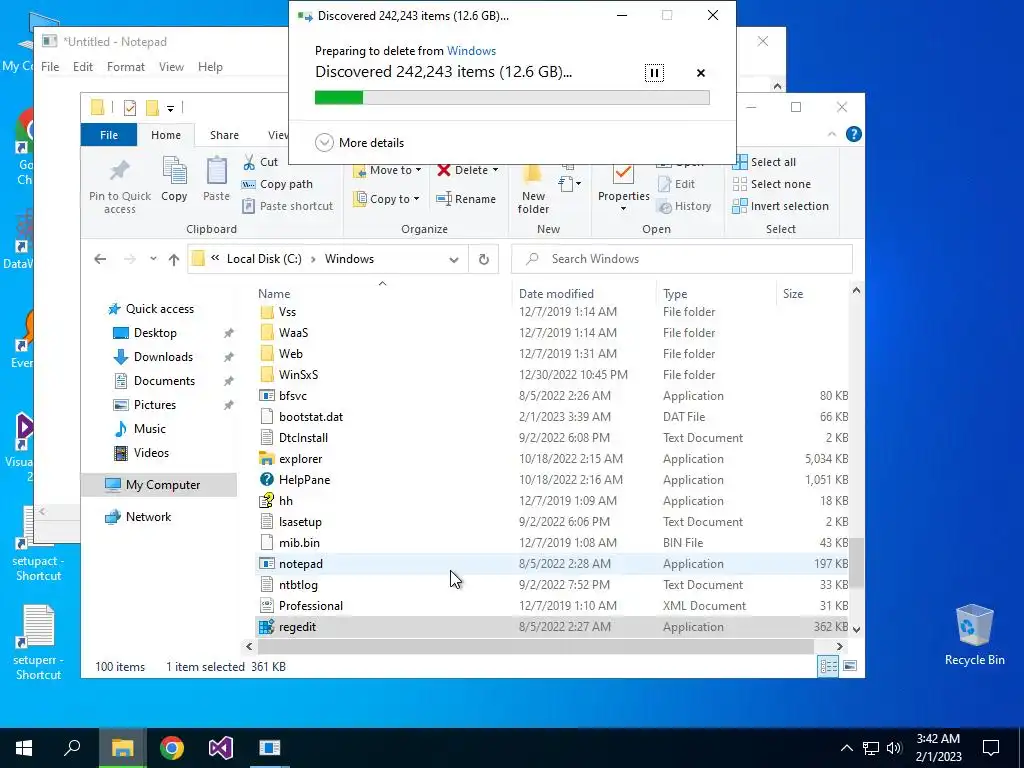
Task: Delete using the red X ribbon button
Action: pyautogui.click(x=444, y=170)
